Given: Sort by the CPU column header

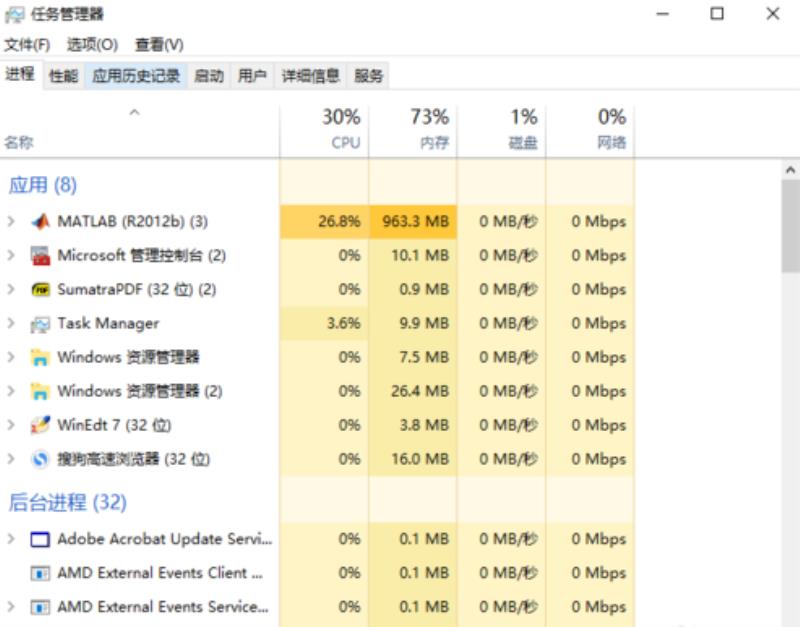Looking at the screenshot, I should coord(324,130).
